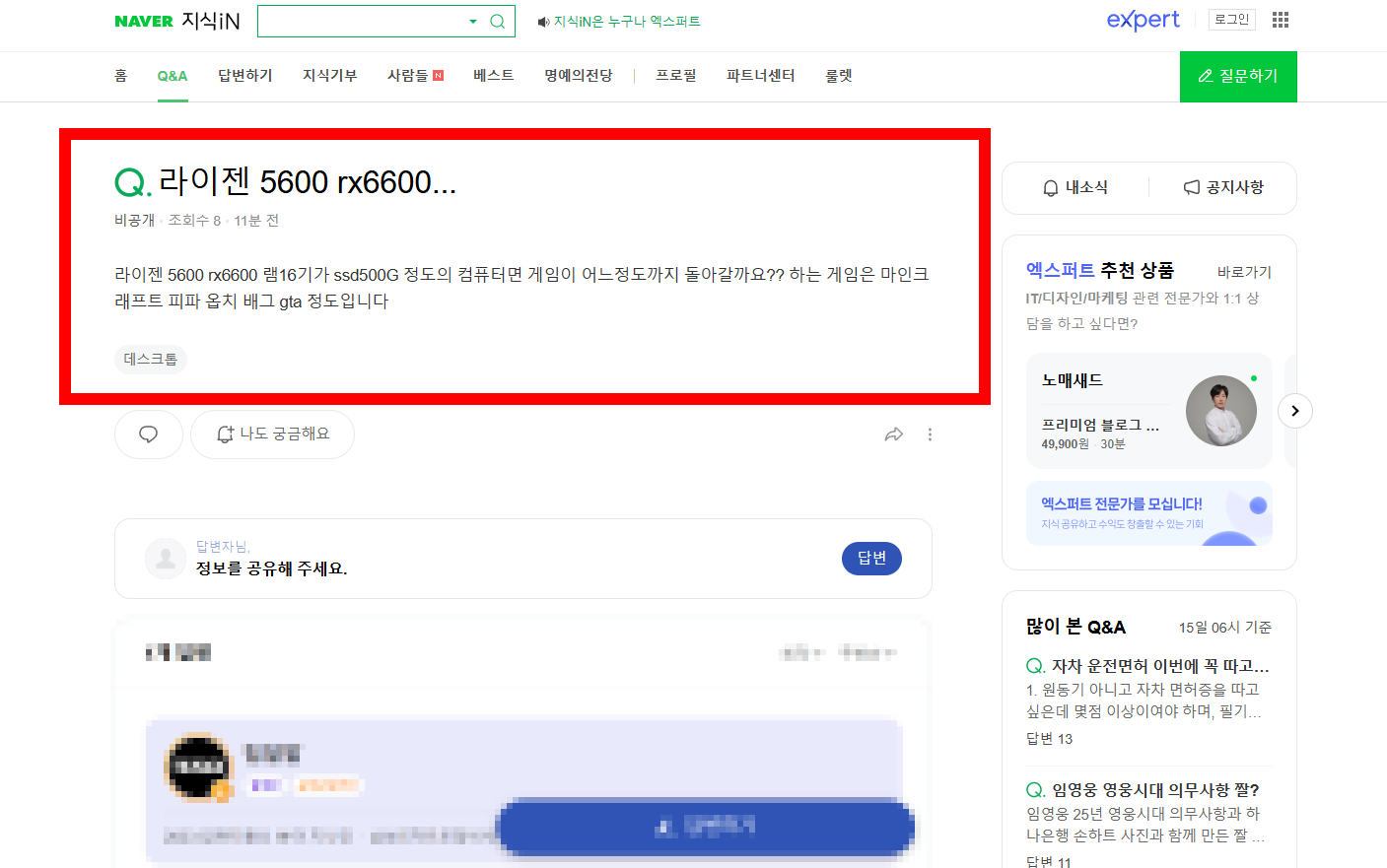Image resolution: width=1387 pixels, height=868 pixels.
Task: Click the blue 답변 button
Action: pyautogui.click(x=871, y=559)
